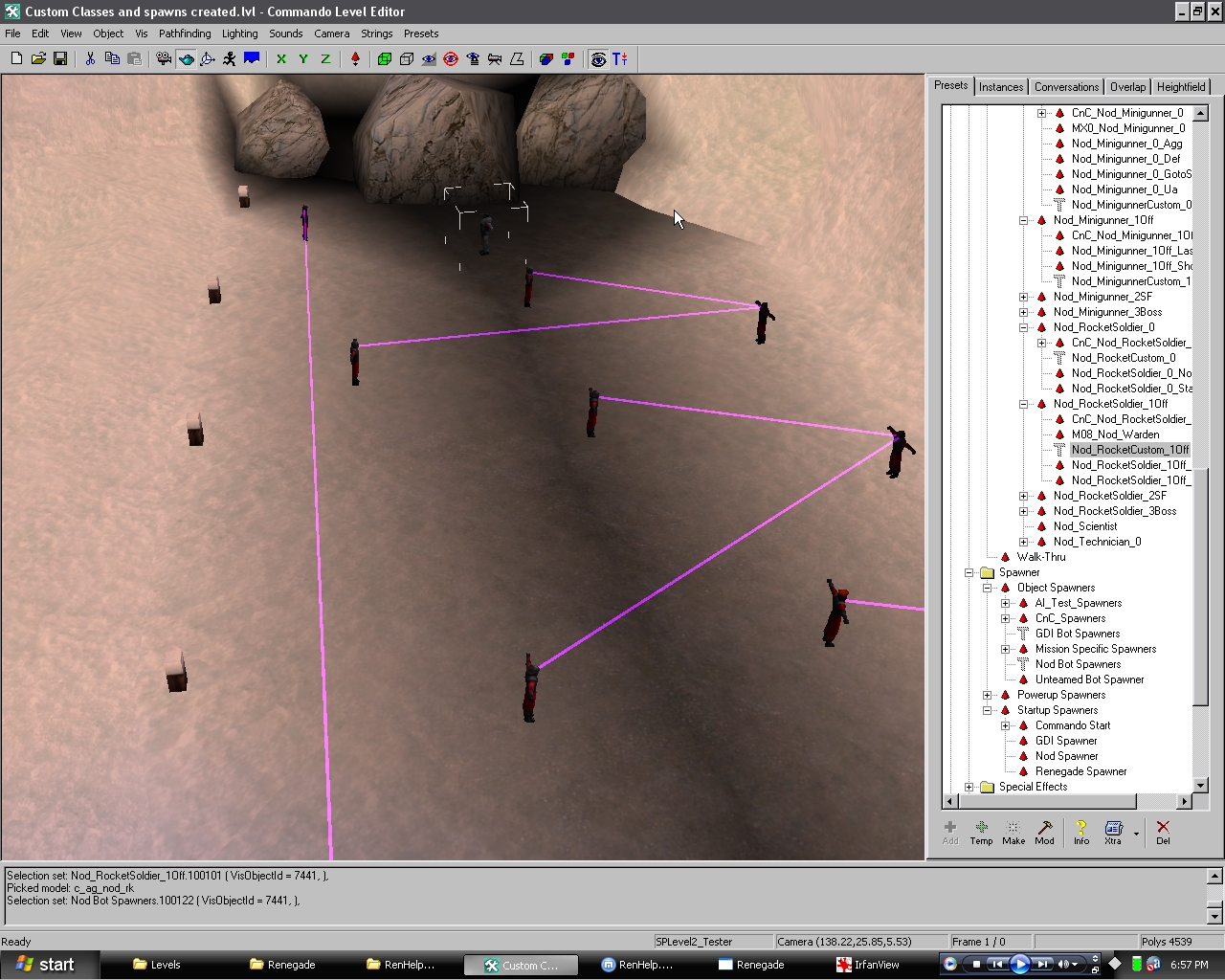This screenshot has height=980, width=1225.
Task: Switch to the Instances tab
Action: [1001, 87]
